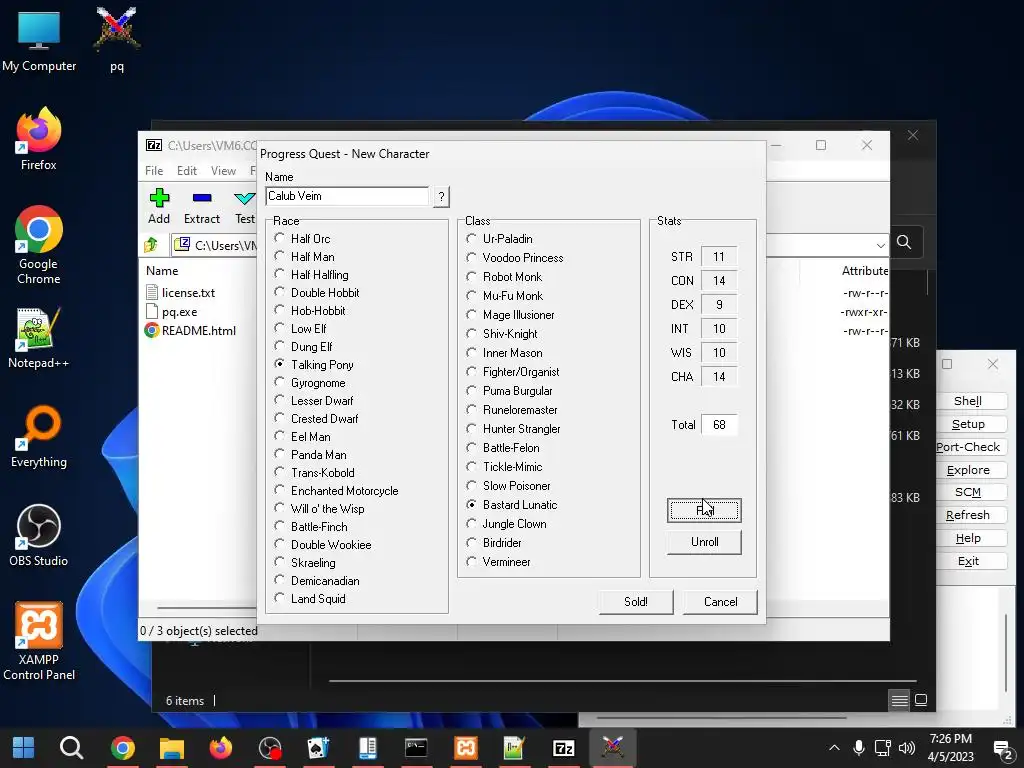Viewport: 1024px width, 768px height.
Task: Expand the File Explorer address dropdown
Action: pos(880,246)
